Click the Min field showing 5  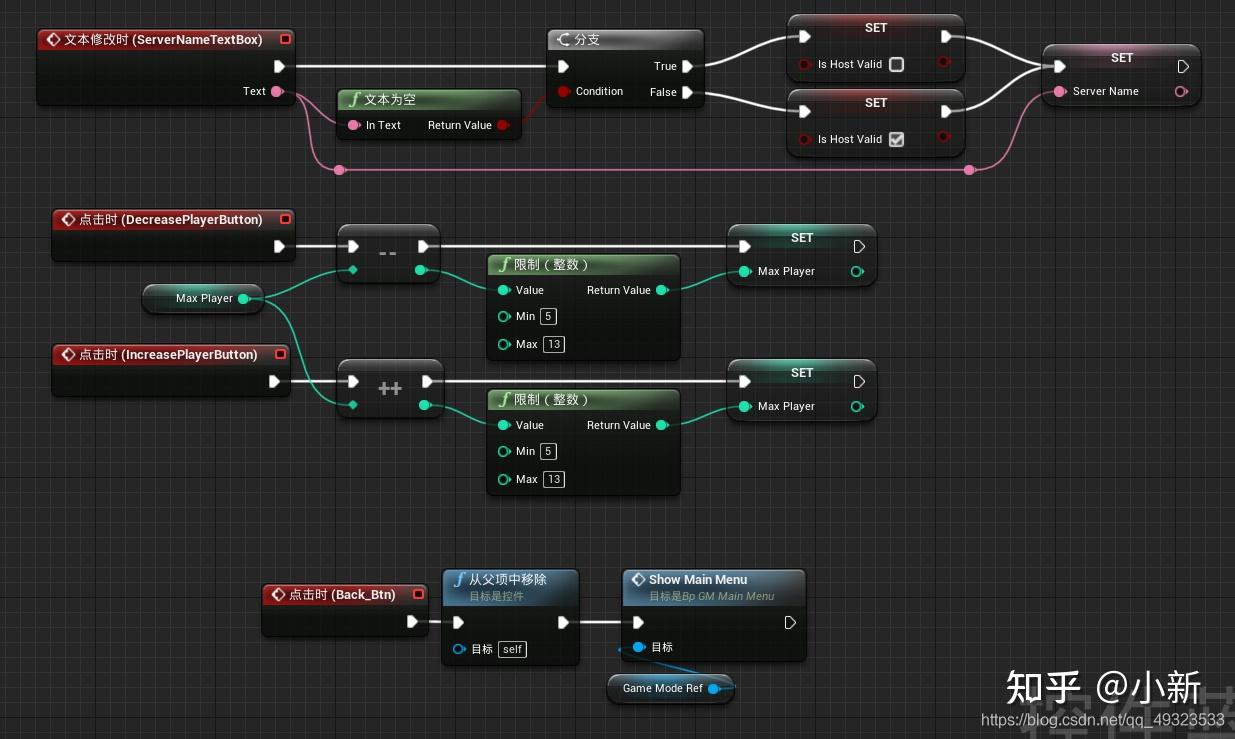[x=548, y=316]
